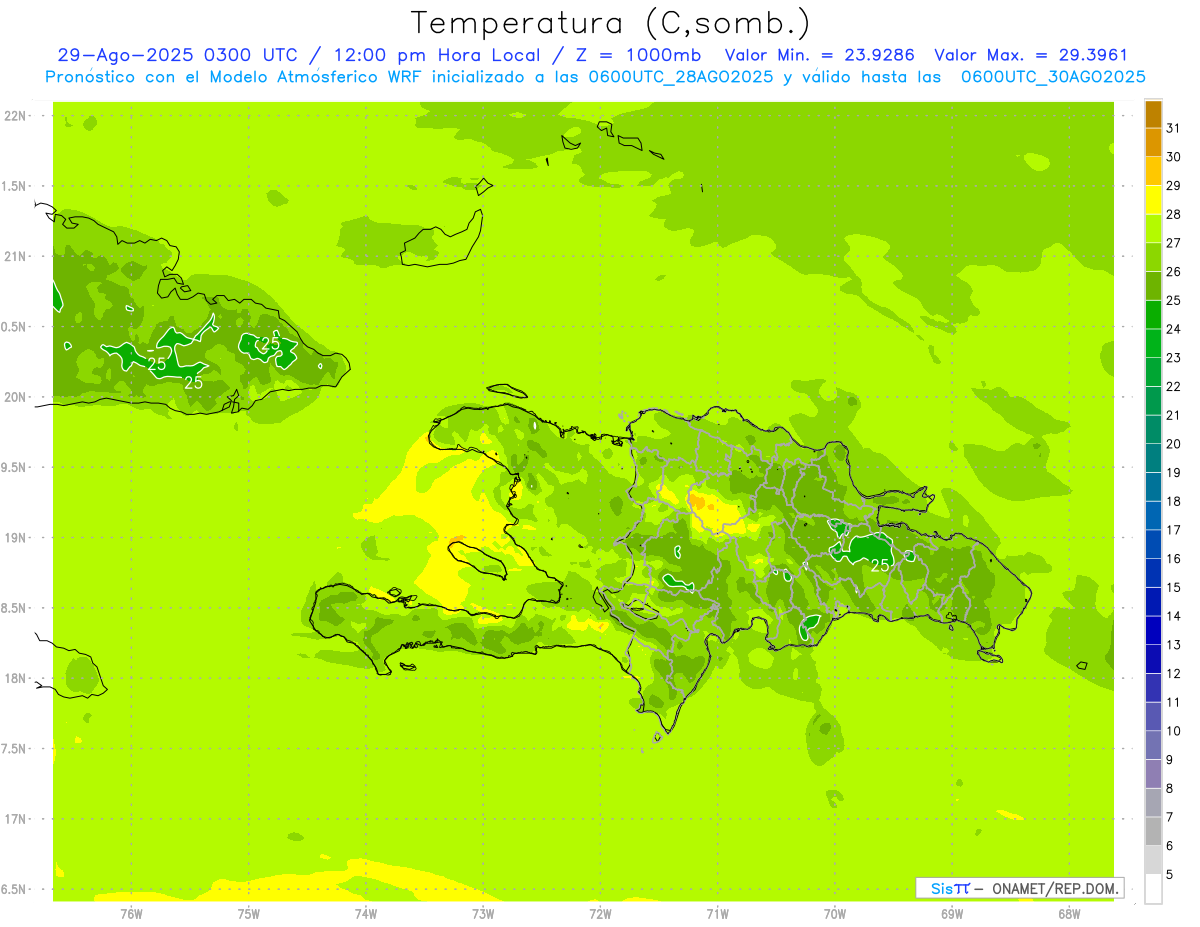The image size is (1200, 927).
Task: Click the "Valor Min. = 23.9286" value
Action: point(819,55)
